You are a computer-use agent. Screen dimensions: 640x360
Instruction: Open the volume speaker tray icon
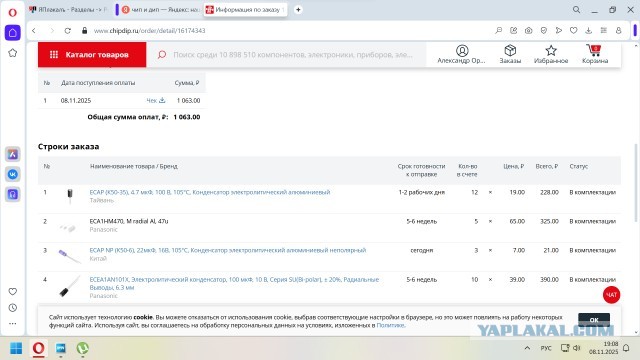[x=577, y=348]
